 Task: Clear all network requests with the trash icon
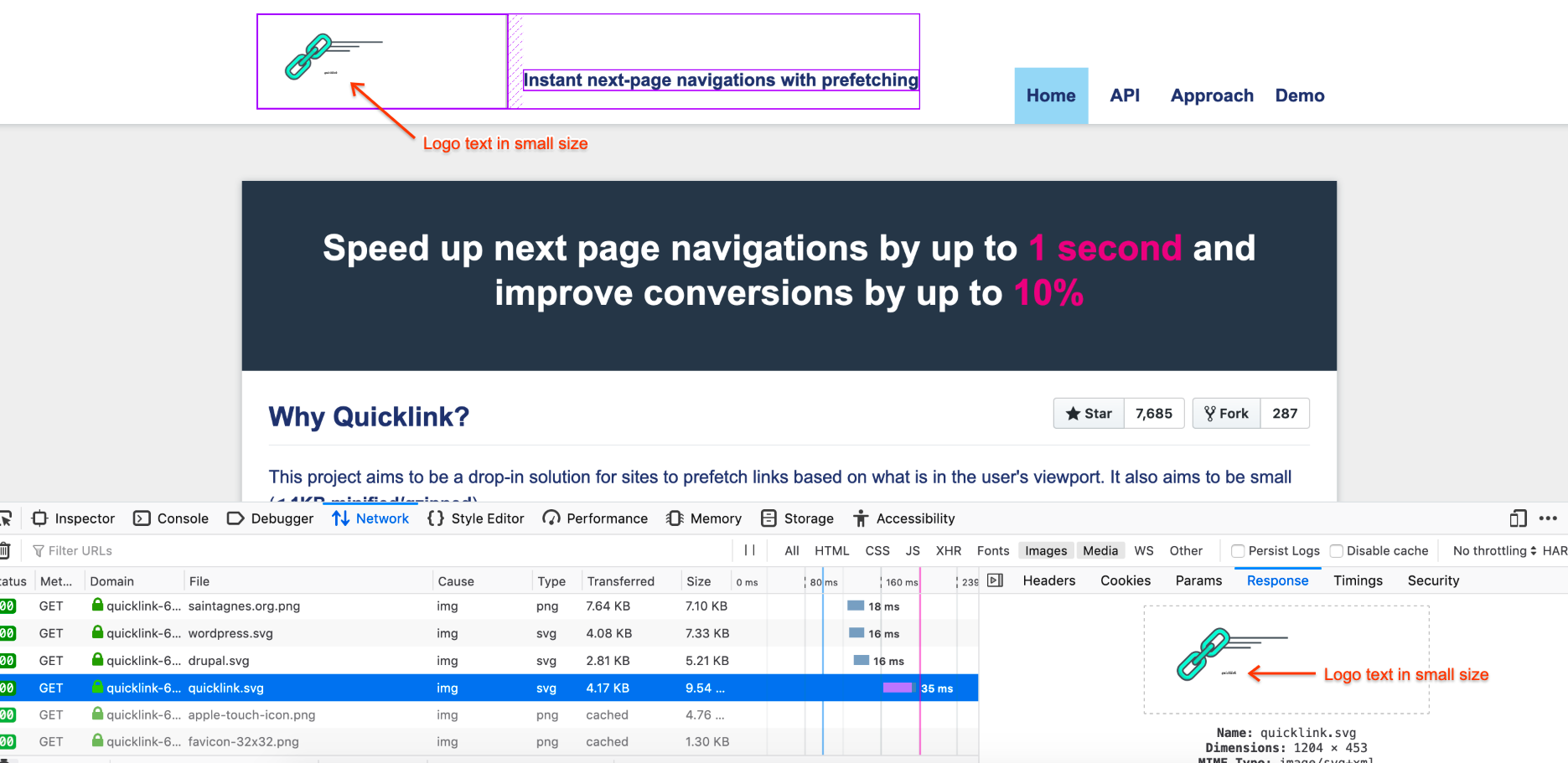(x=7, y=550)
